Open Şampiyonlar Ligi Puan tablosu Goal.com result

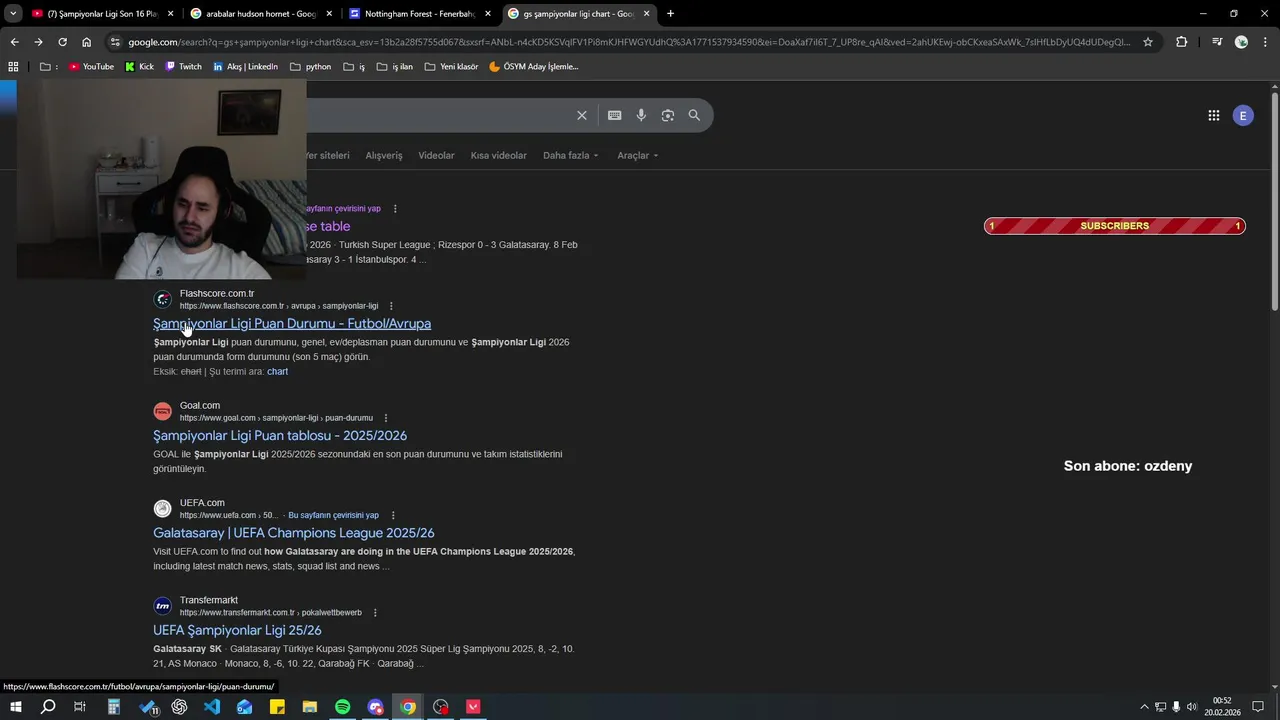tap(280, 436)
